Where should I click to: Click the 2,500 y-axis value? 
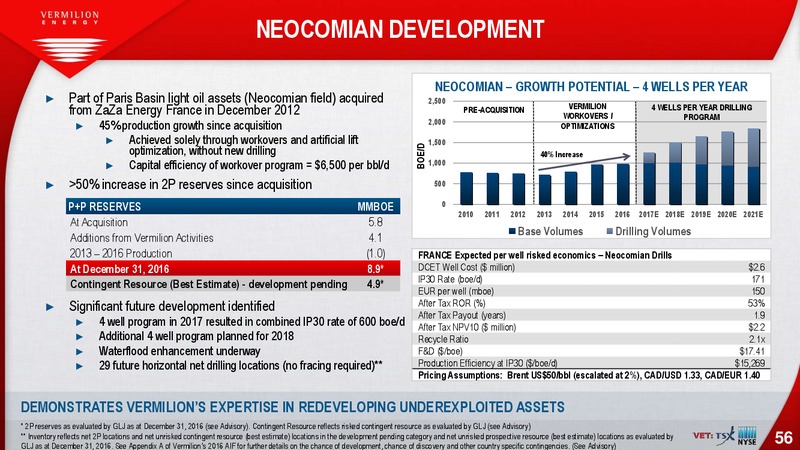click(x=437, y=101)
